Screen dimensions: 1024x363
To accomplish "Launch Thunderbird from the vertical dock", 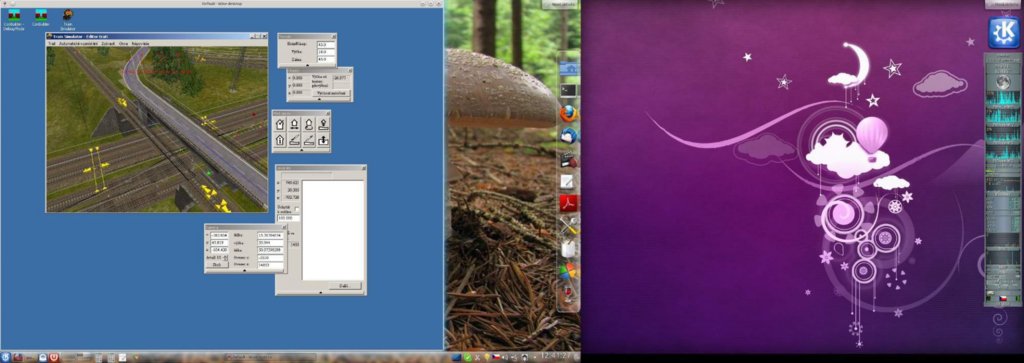I will tap(569, 136).
